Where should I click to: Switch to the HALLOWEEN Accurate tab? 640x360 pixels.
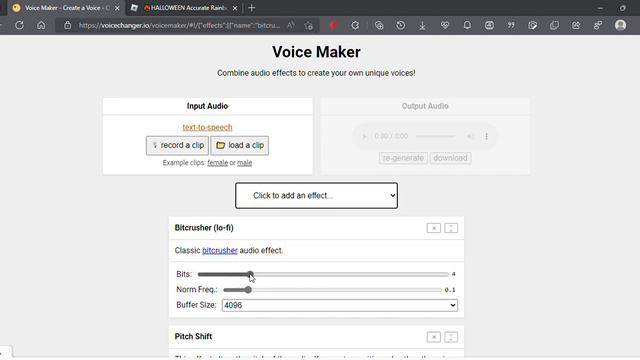click(x=184, y=8)
